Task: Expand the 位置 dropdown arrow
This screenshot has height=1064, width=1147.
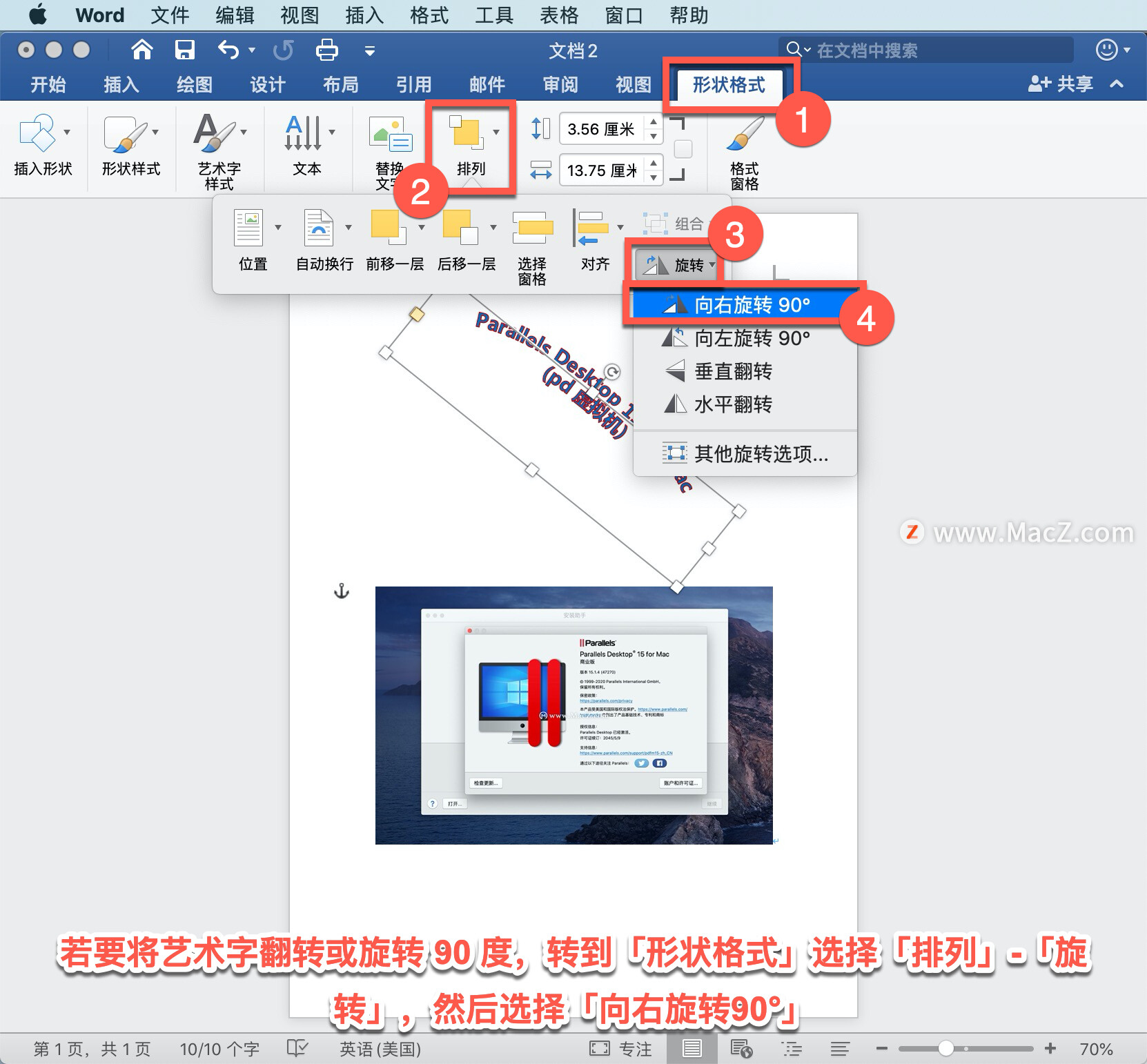Action: [x=278, y=228]
